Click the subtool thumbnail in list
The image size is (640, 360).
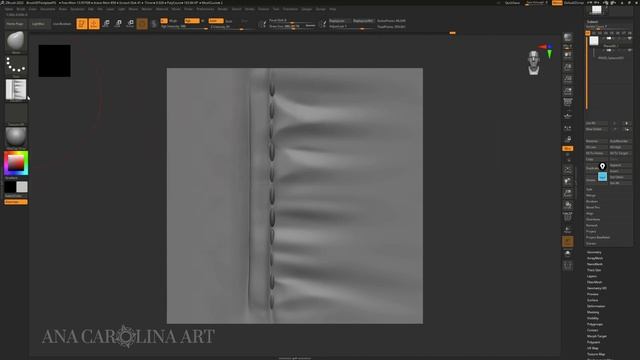594,41
